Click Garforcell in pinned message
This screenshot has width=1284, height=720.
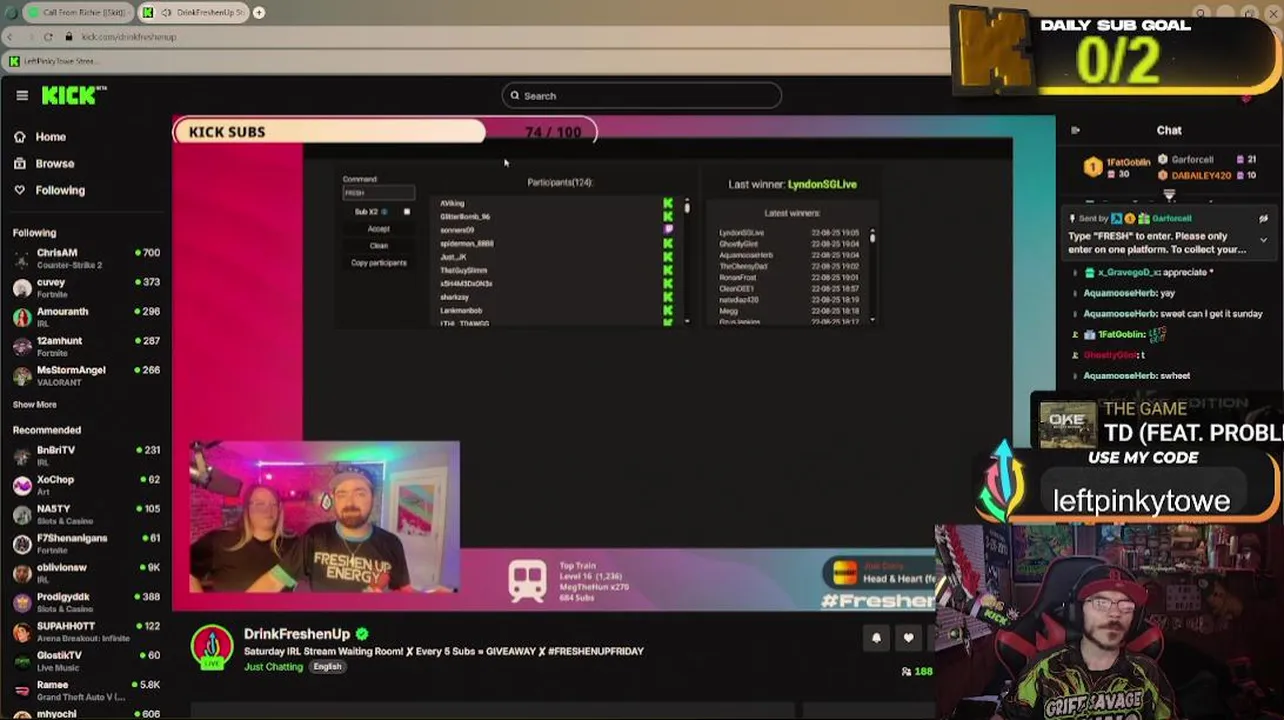1171,218
